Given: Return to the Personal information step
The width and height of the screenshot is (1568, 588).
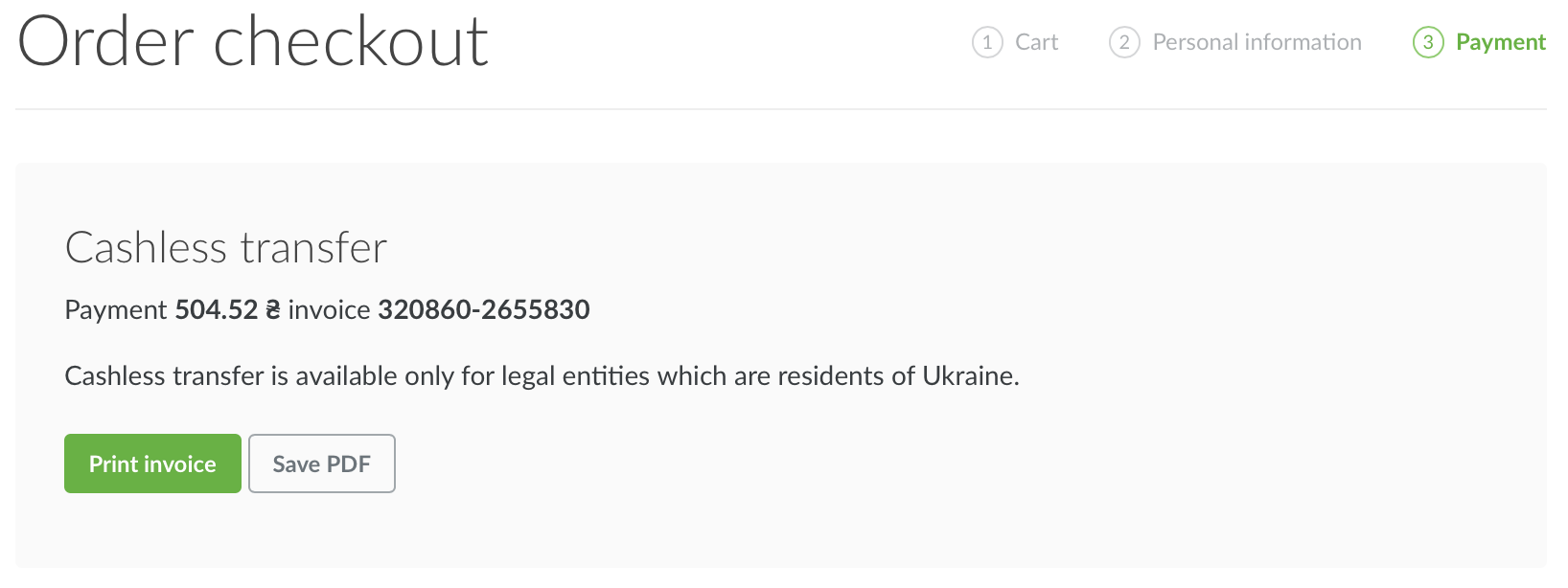Looking at the screenshot, I should (x=1257, y=42).
